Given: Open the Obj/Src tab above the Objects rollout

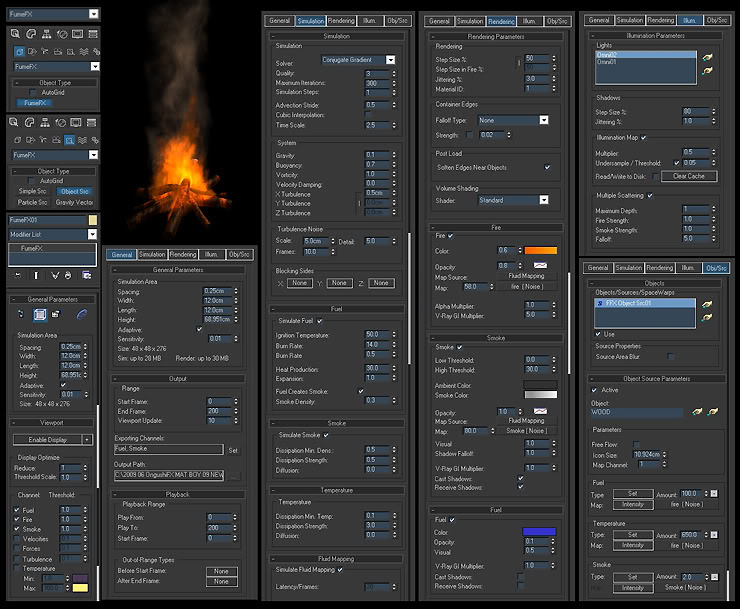Looking at the screenshot, I should click(716, 268).
